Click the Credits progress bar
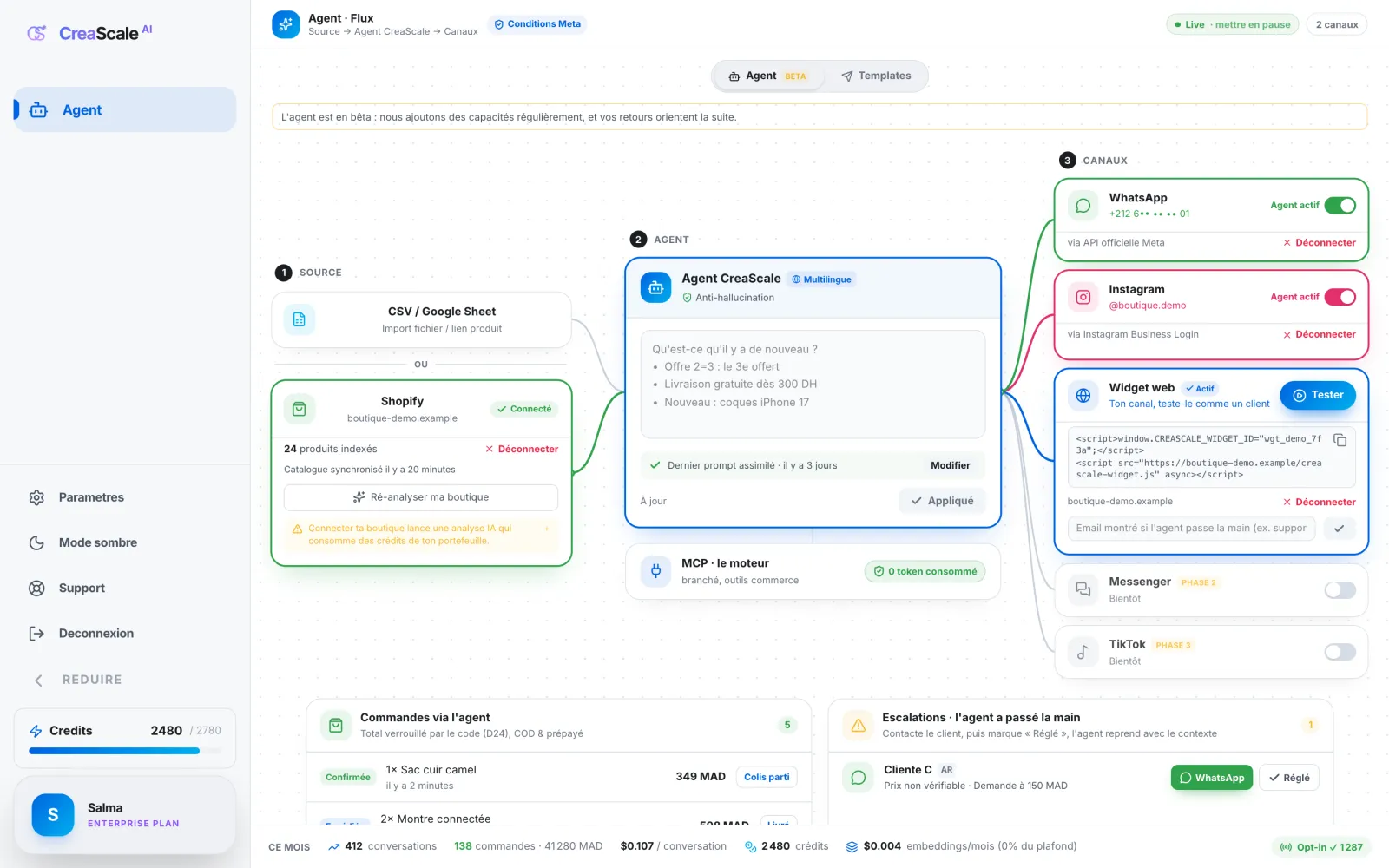This screenshot has width=1389, height=868. point(125,751)
